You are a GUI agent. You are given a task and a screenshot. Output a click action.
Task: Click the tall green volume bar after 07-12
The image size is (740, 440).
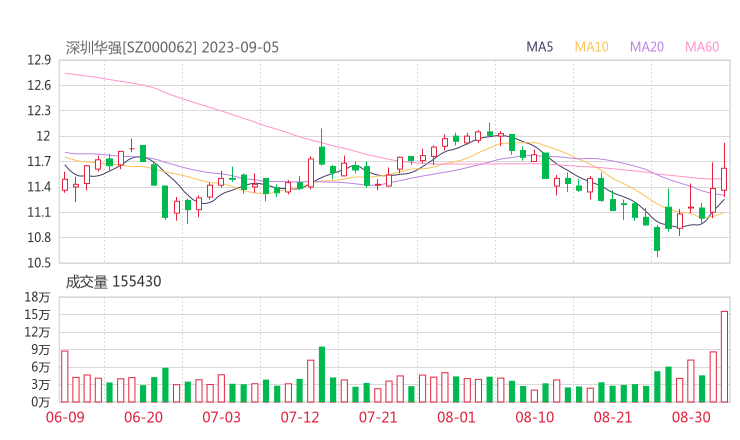pyautogui.click(x=322, y=374)
